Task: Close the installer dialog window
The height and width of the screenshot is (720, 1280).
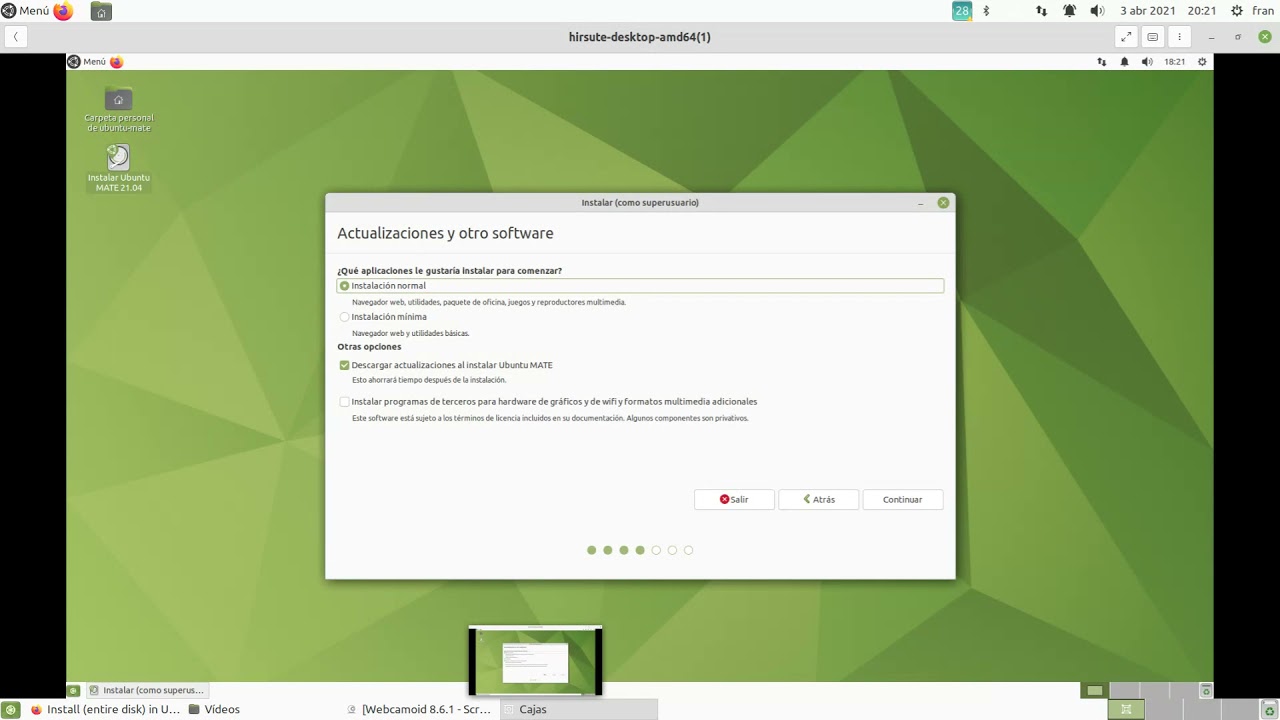Action: click(943, 203)
